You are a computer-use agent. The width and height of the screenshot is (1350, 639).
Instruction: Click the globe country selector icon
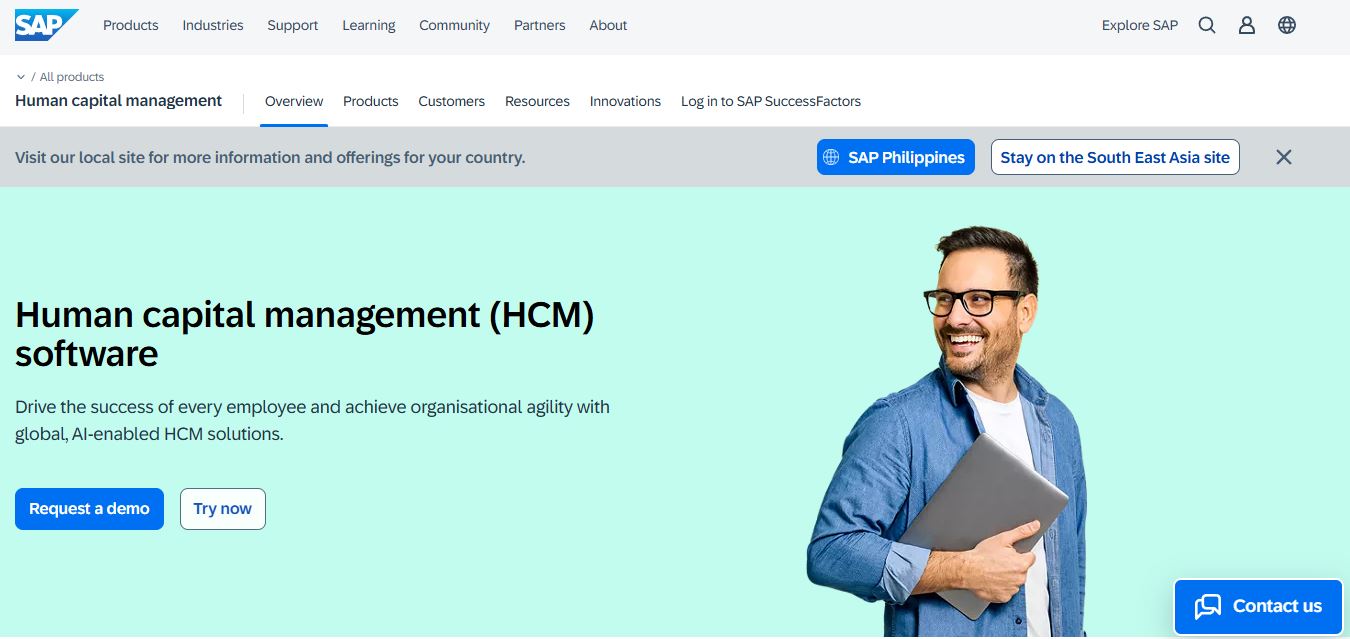coord(1287,25)
